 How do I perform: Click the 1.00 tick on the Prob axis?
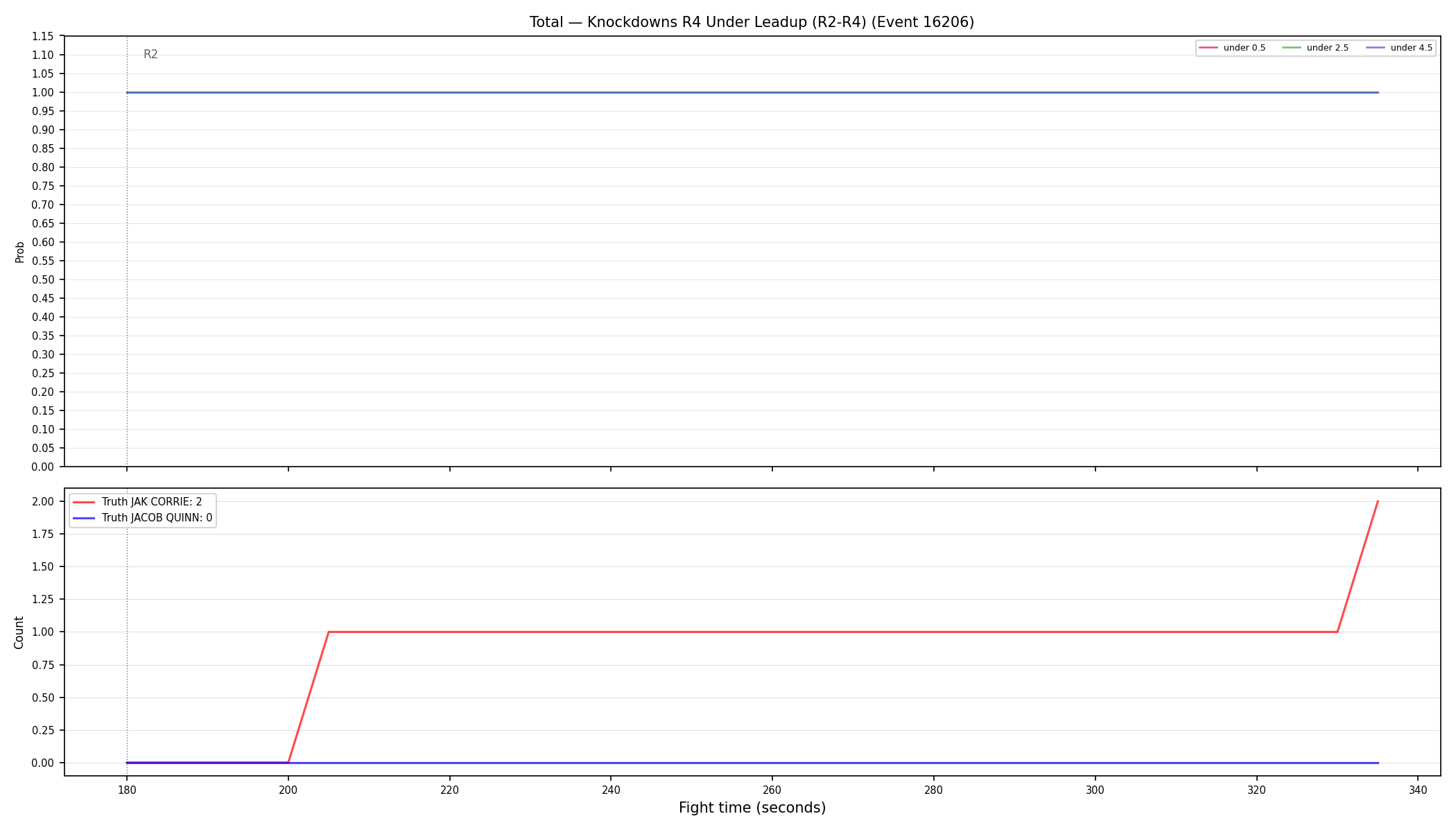click(x=42, y=93)
